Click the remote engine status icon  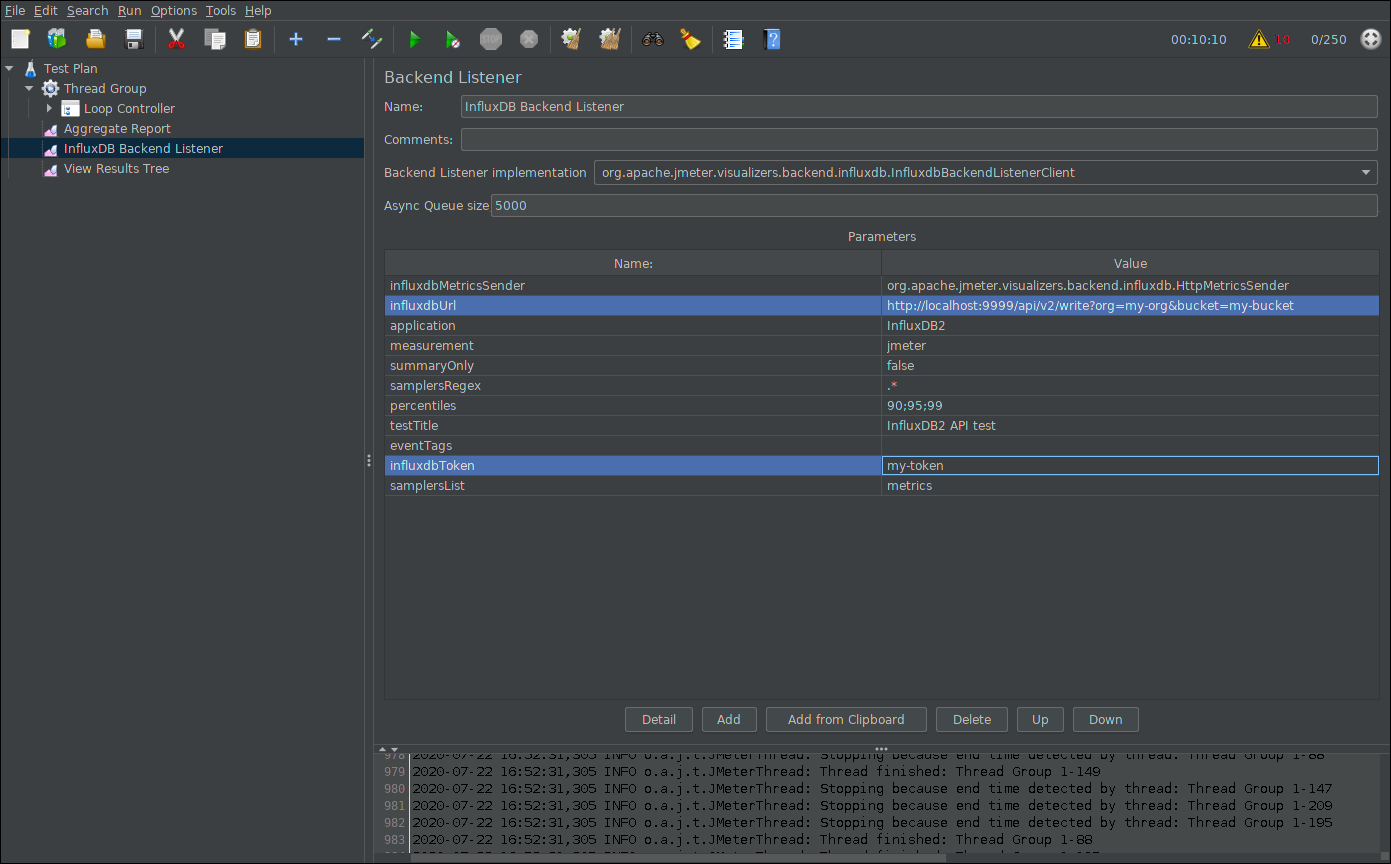pos(1370,39)
